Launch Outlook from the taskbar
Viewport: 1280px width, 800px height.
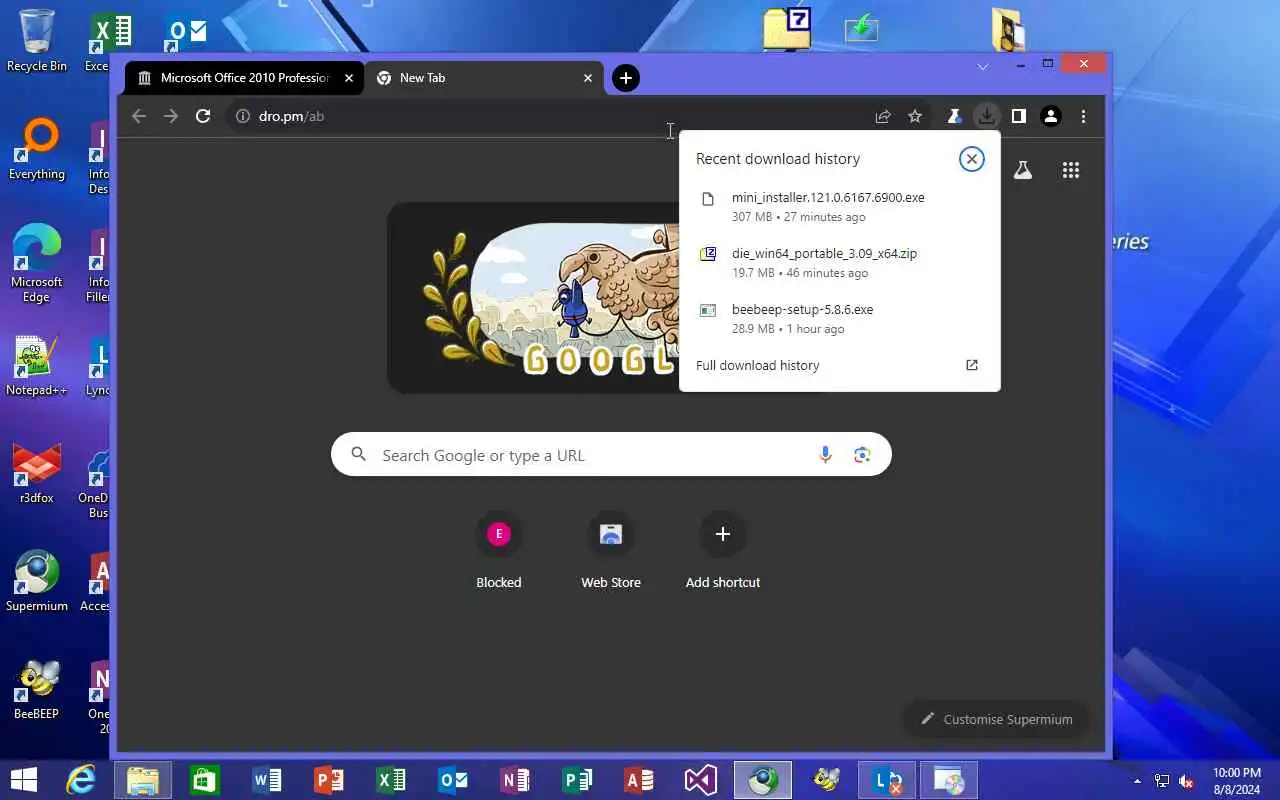453,780
